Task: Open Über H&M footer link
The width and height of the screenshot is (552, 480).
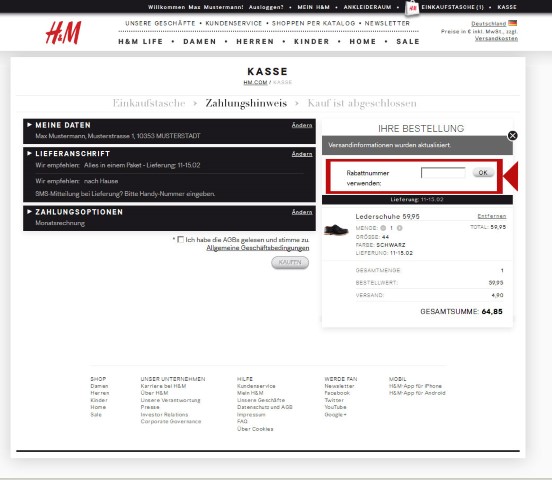Action: coord(154,393)
